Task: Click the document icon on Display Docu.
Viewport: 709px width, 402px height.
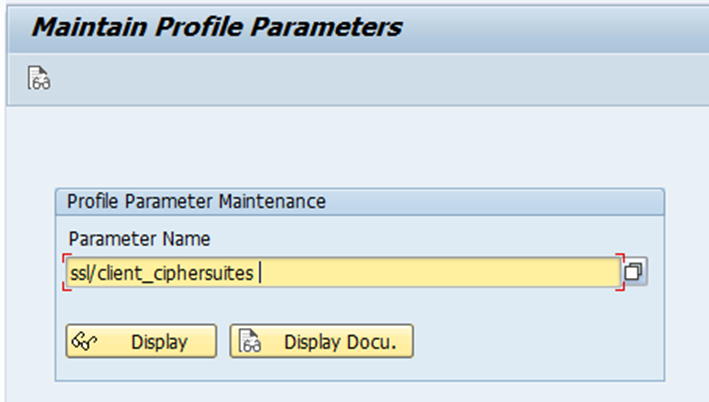Action: coord(250,342)
